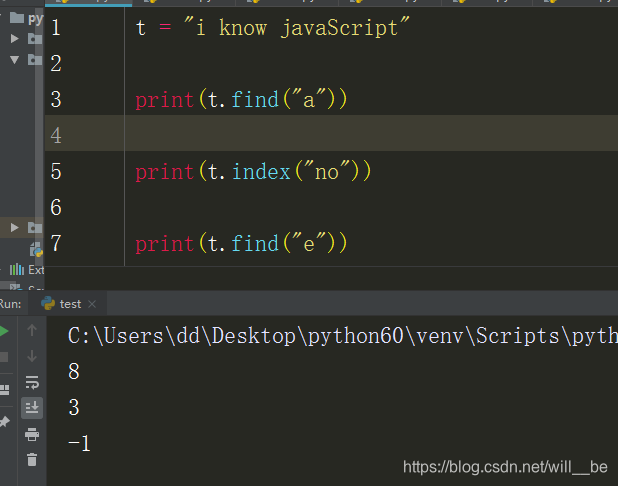This screenshot has width=618, height=486.
Task: Click the Python file icon in project tree
Action: [36, 250]
